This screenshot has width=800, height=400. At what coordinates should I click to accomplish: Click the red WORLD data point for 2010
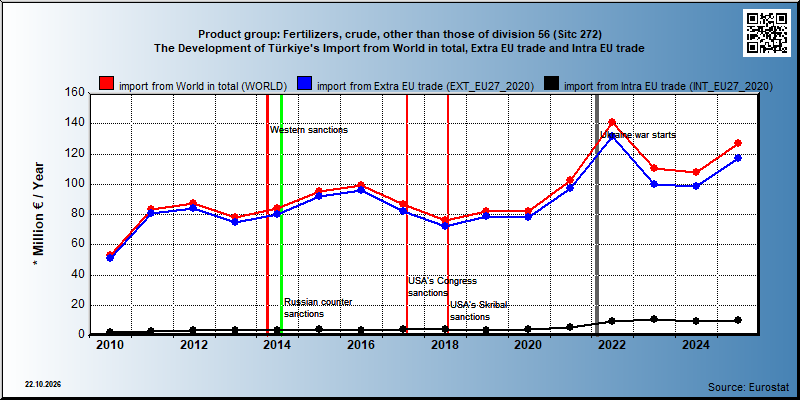tap(110, 255)
